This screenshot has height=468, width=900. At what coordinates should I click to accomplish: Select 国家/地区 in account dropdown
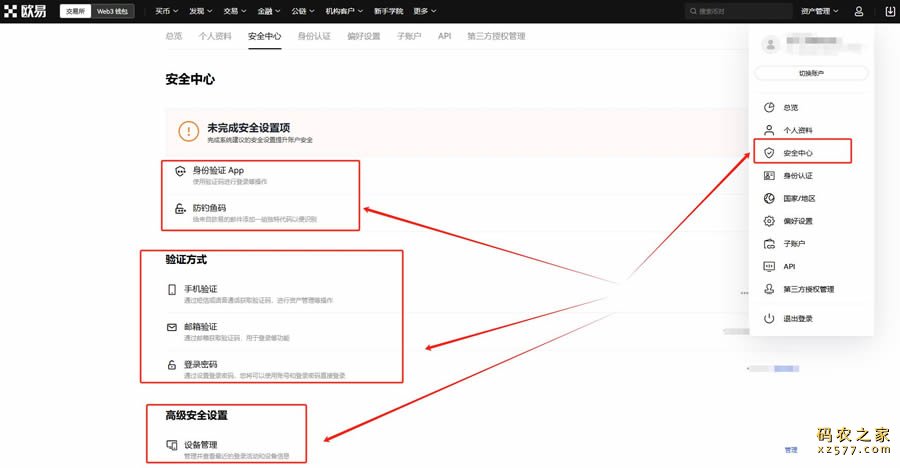pyautogui.click(x=799, y=198)
